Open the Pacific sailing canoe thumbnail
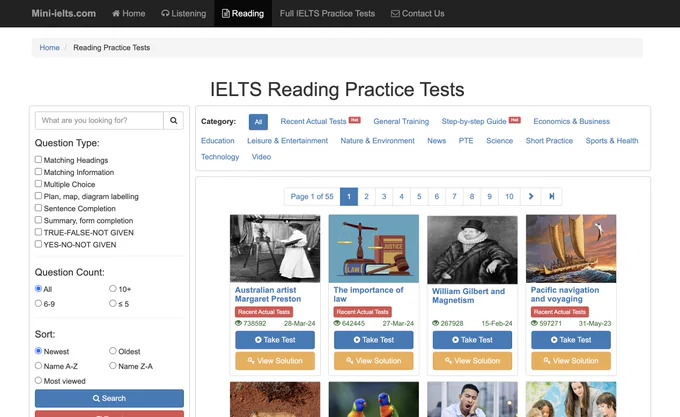The height and width of the screenshot is (417, 680). click(571, 248)
